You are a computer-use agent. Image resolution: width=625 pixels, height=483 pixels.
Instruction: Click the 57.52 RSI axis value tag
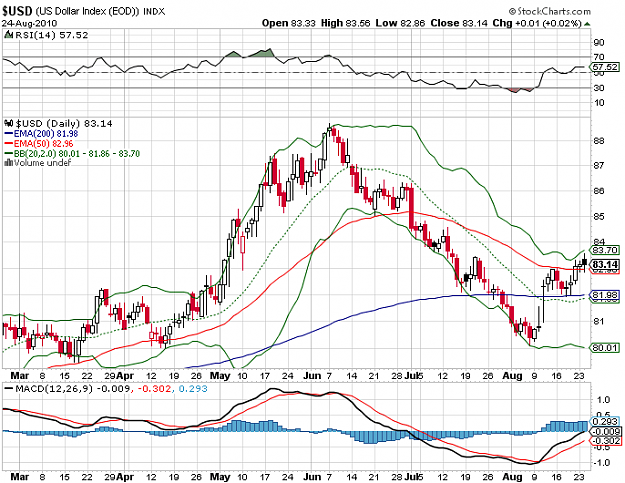605,67
